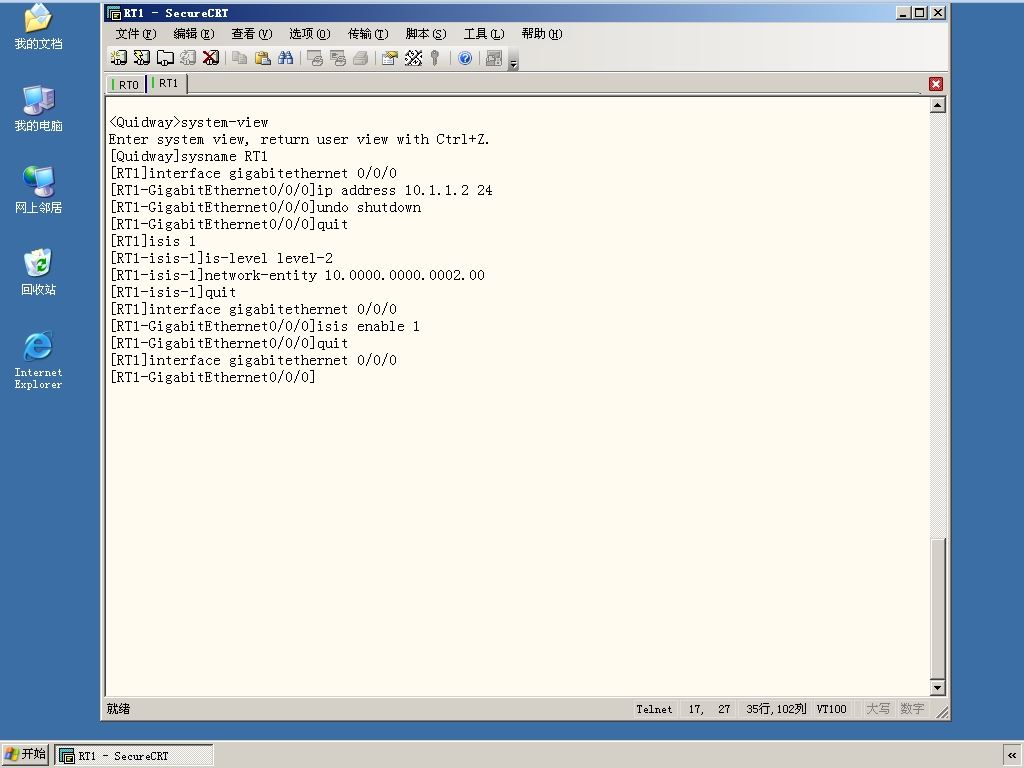1024x768 pixels.
Task: Minimize the SecureCRT window
Action: point(903,12)
